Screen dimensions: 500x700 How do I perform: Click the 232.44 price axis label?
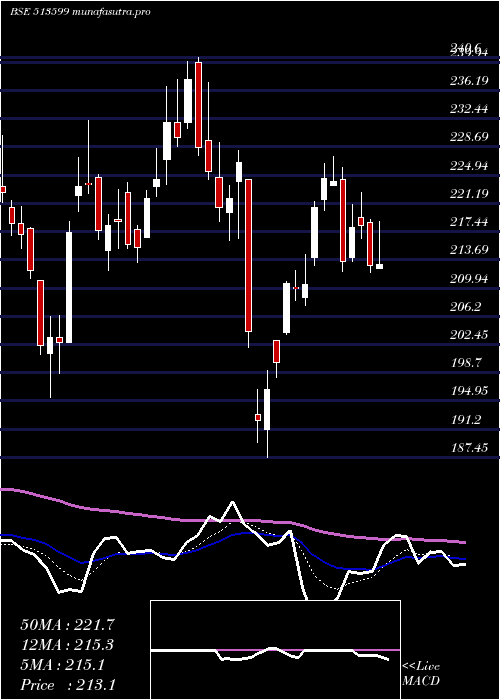[468, 109]
